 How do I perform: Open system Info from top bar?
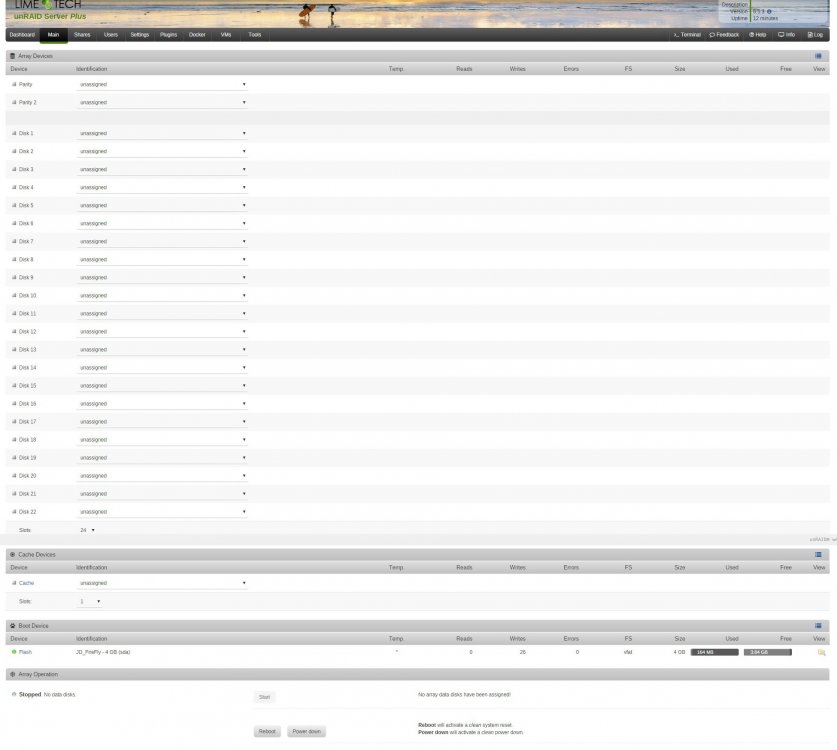(x=786, y=35)
